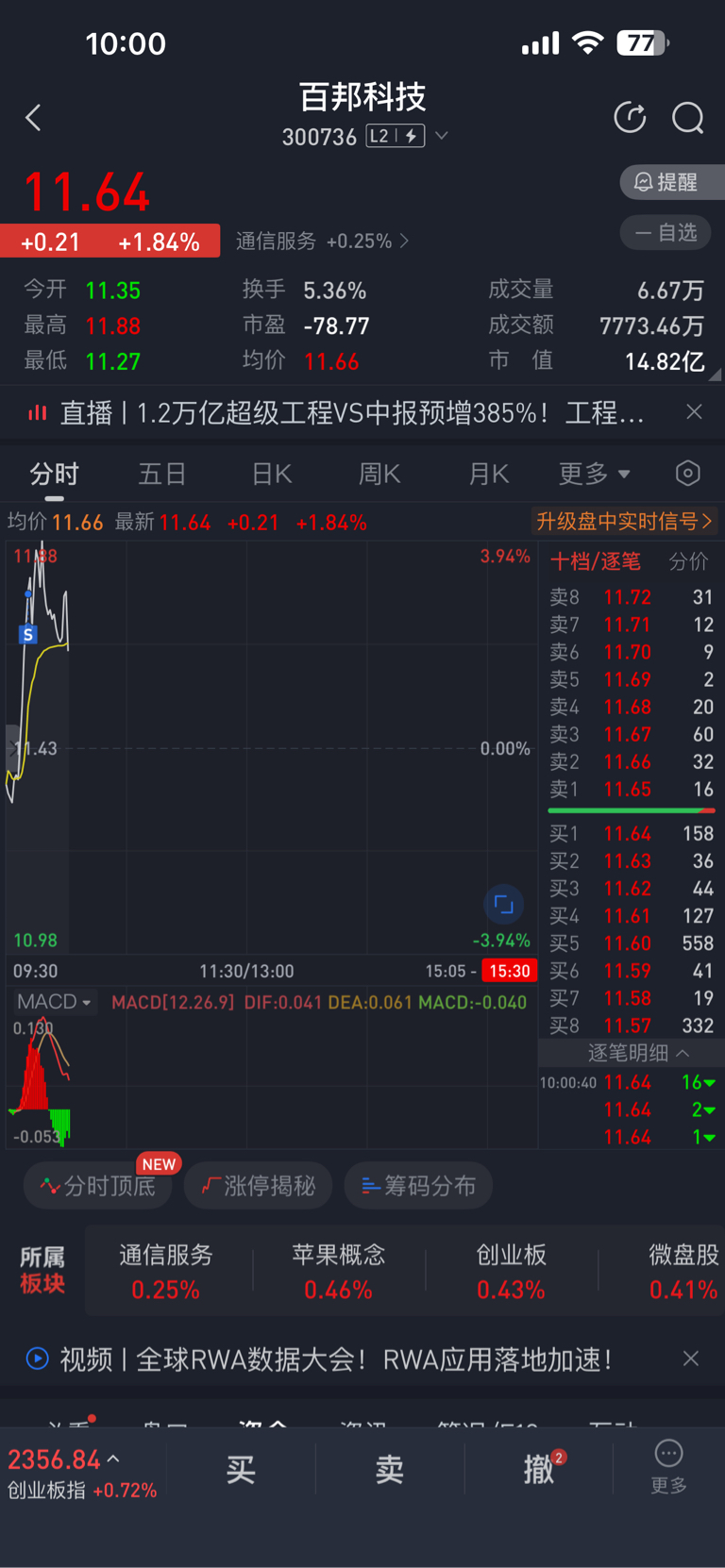Image resolution: width=725 pixels, height=1568 pixels.
Task: Switch to 月K chart tab
Action: (489, 474)
